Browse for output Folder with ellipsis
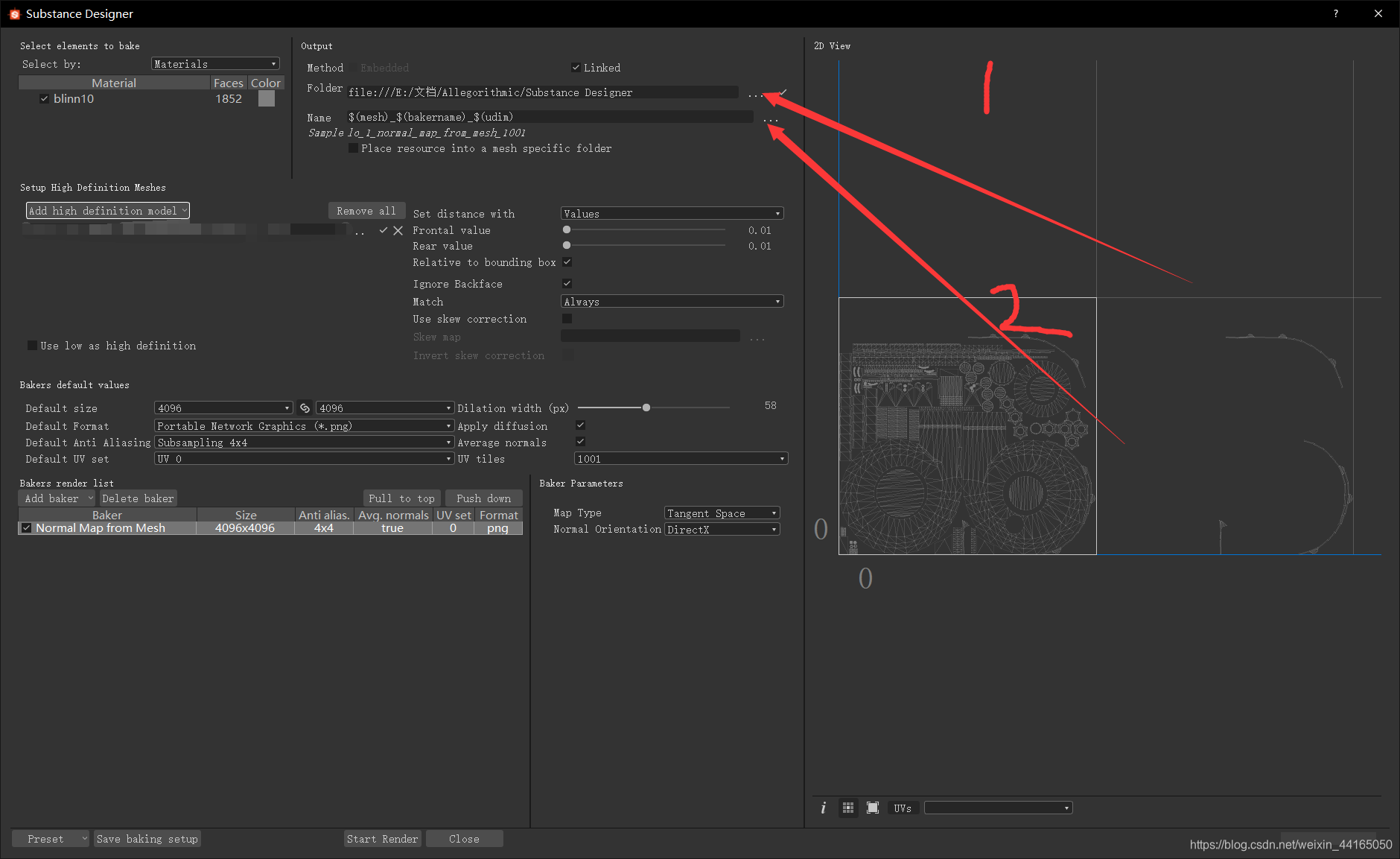The height and width of the screenshot is (859, 1400). (x=755, y=94)
